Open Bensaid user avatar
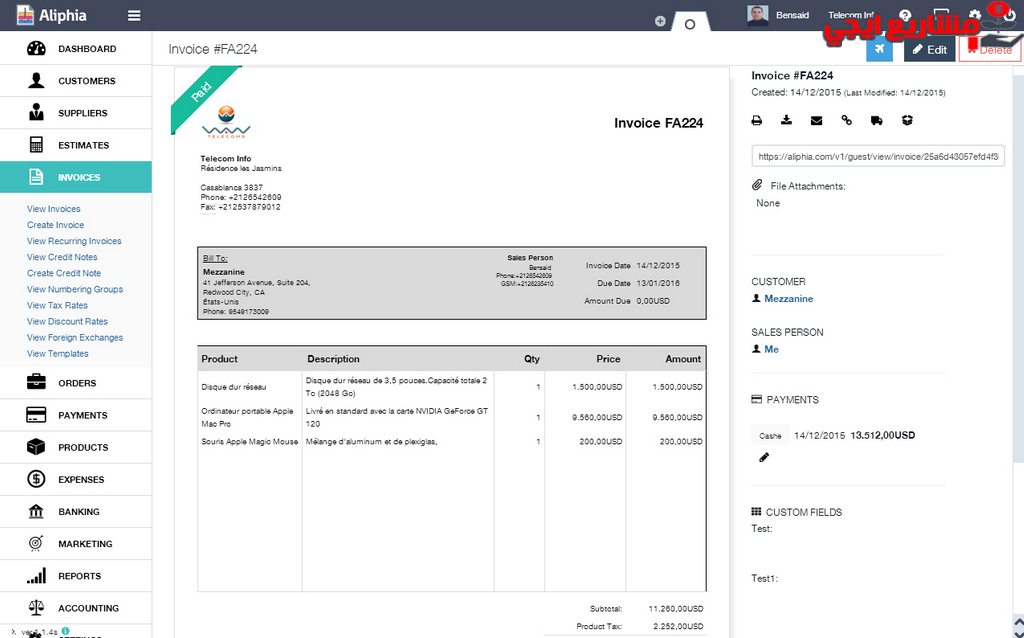The width and height of the screenshot is (1024, 638). (x=758, y=15)
